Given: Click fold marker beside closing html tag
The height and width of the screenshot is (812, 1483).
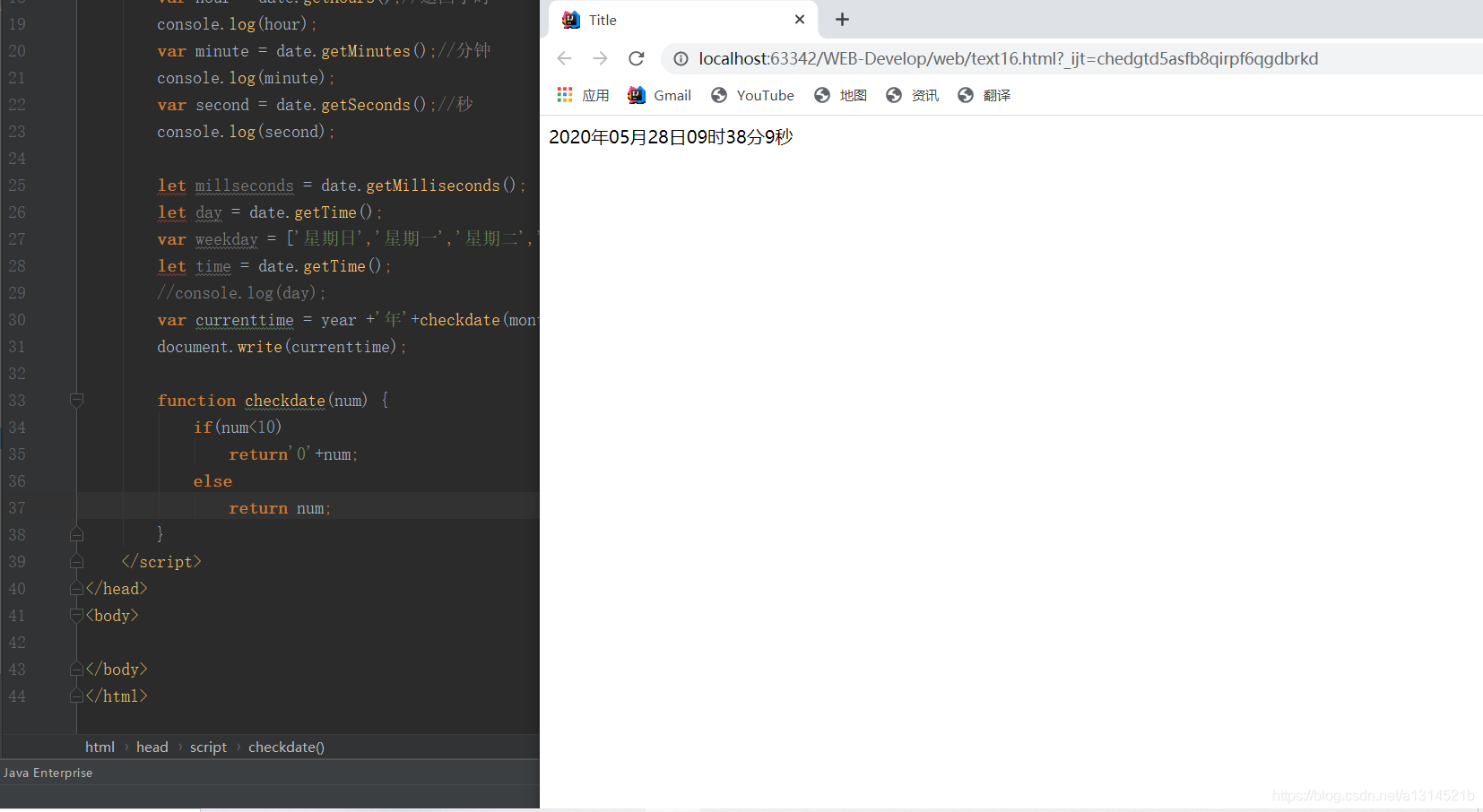Looking at the screenshot, I should (x=76, y=695).
